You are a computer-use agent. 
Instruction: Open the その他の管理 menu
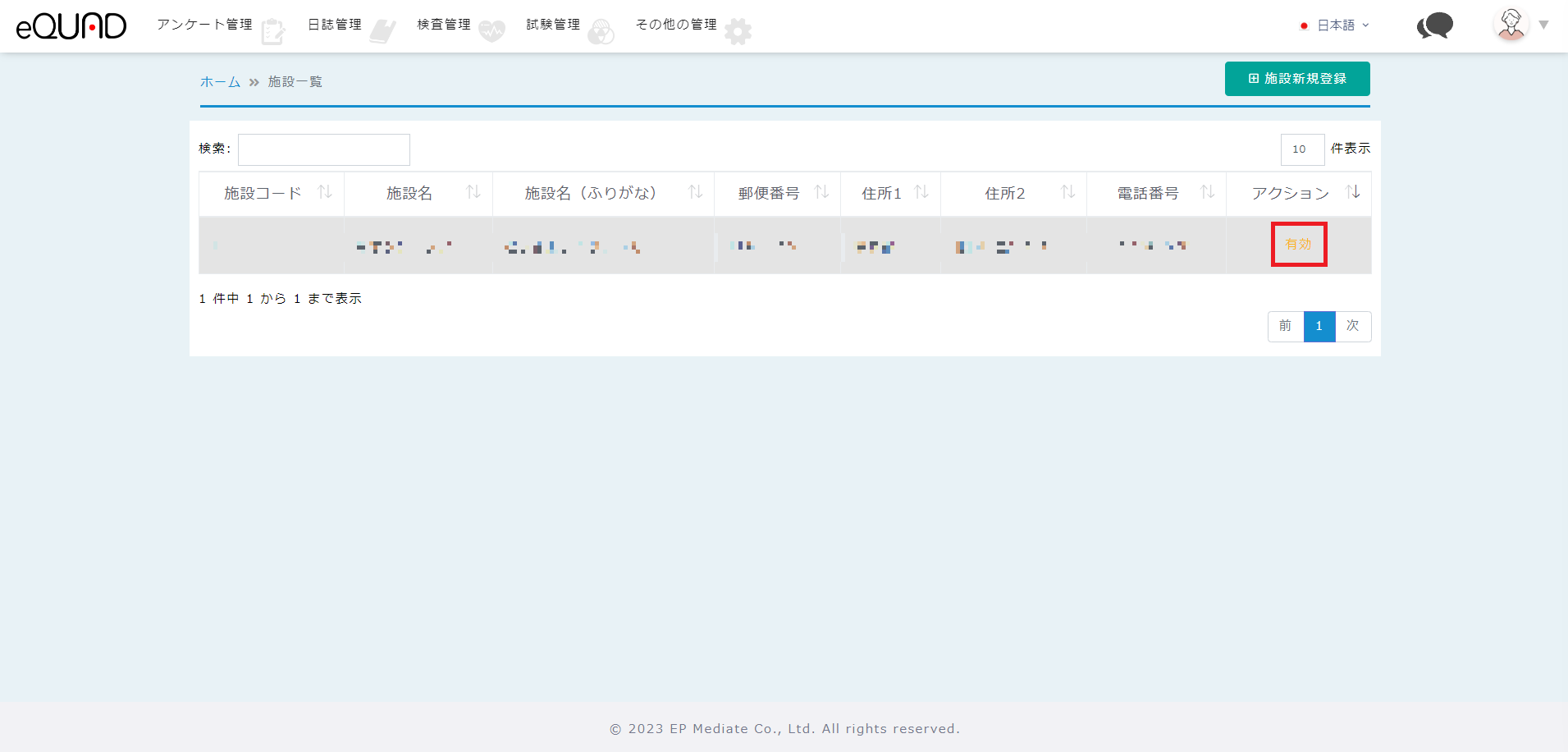[676, 25]
